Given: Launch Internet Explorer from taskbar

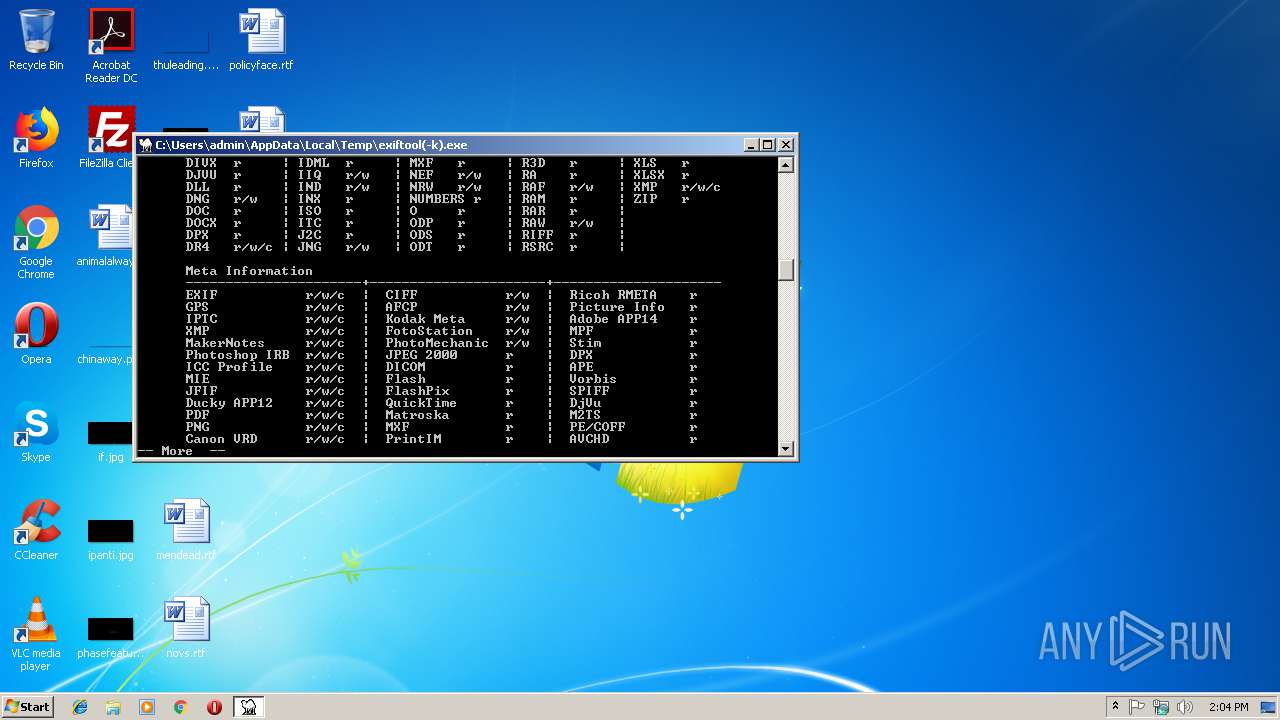Looking at the screenshot, I should point(80,707).
